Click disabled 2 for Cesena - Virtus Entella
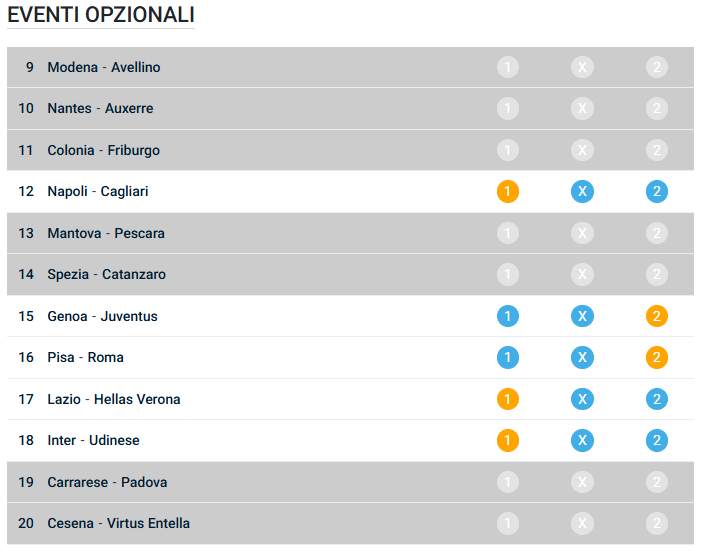Image resolution: width=702 pixels, height=551 pixels. (657, 523)
